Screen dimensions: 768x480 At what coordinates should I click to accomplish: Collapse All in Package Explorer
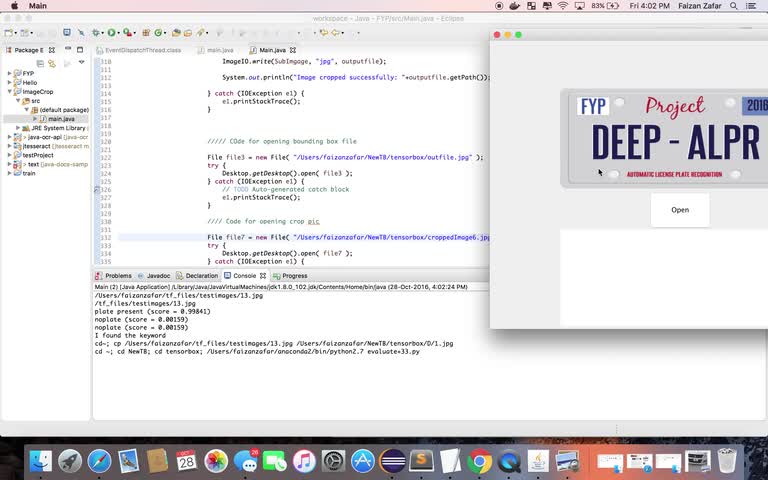41,63
